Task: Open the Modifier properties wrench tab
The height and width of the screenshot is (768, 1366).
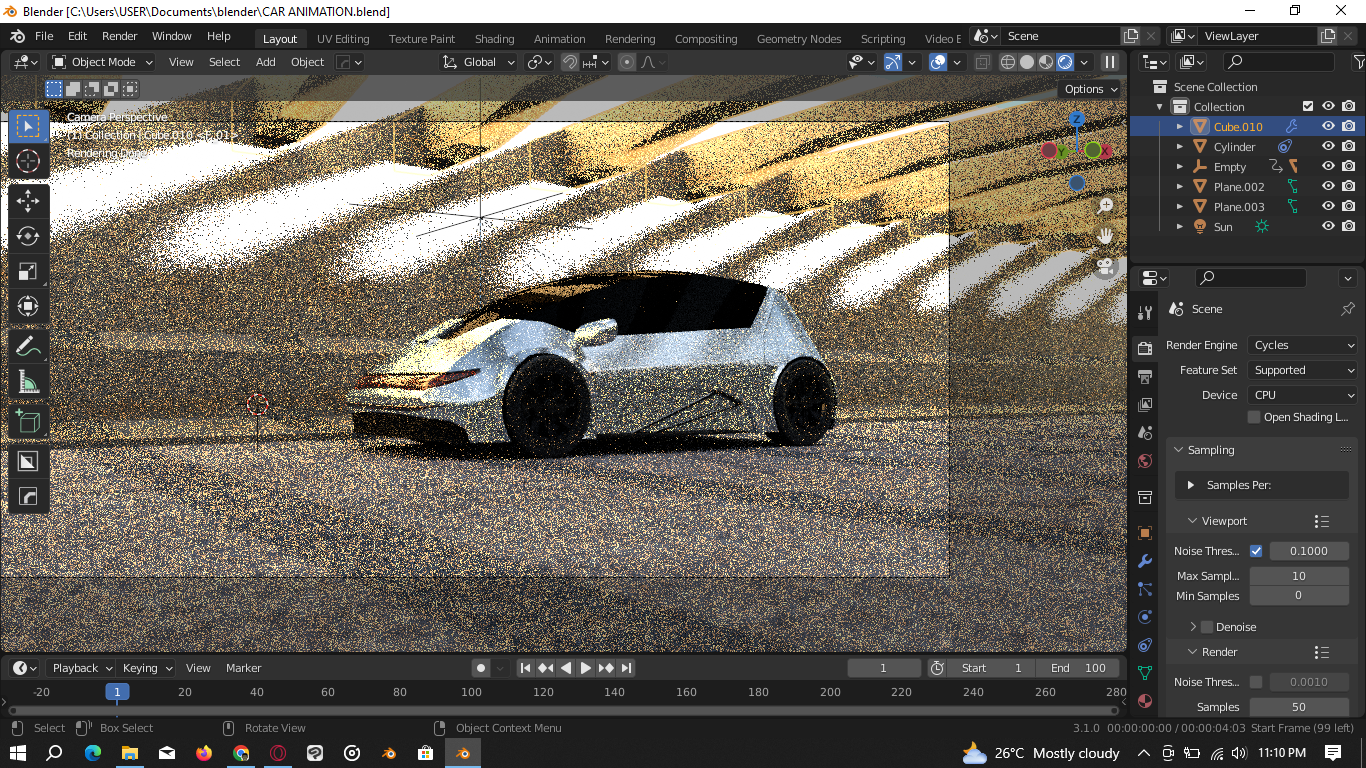Action: tap(1145, 561)
